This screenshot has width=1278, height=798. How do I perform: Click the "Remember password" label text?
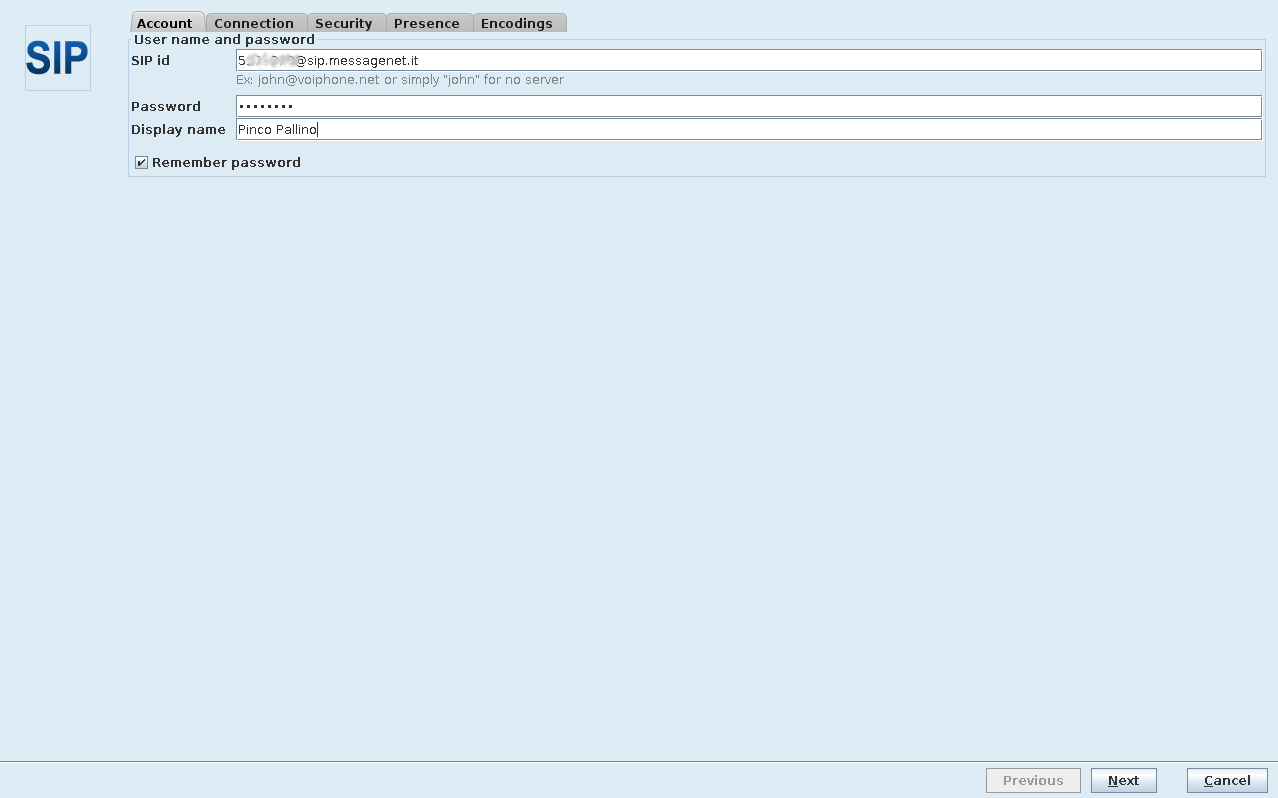pyautogui.click(x=226, y=162)
